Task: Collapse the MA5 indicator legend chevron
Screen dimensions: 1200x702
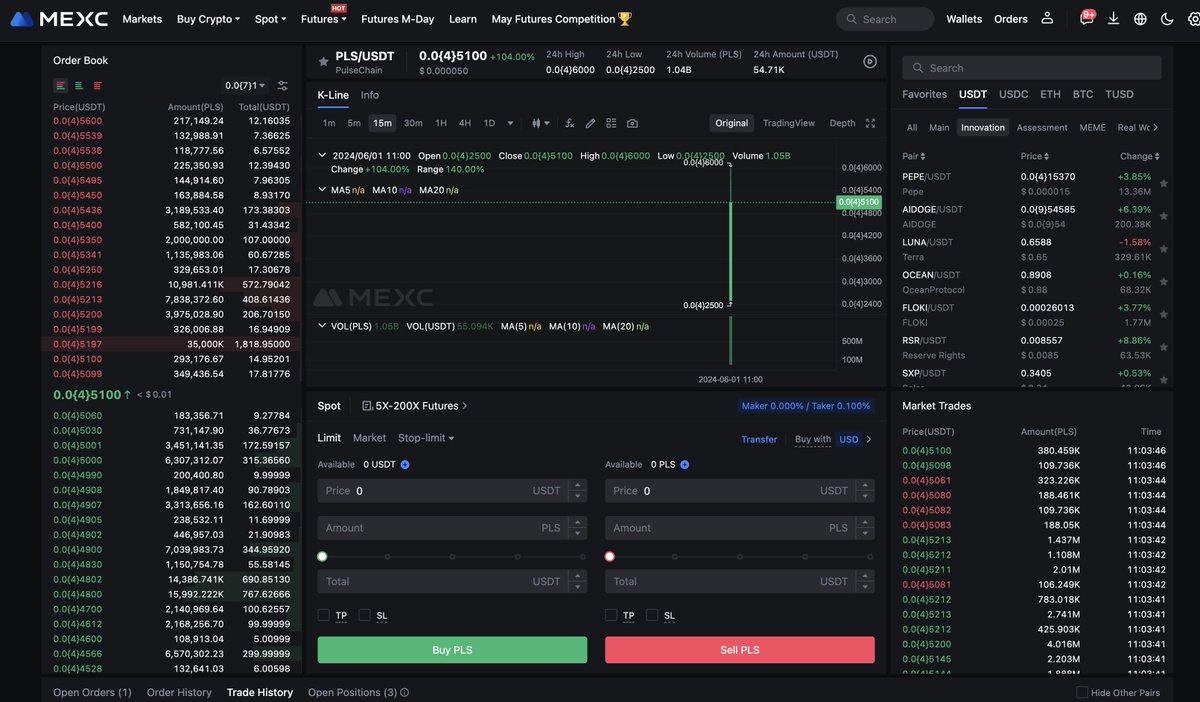Action: pos(322,189)
